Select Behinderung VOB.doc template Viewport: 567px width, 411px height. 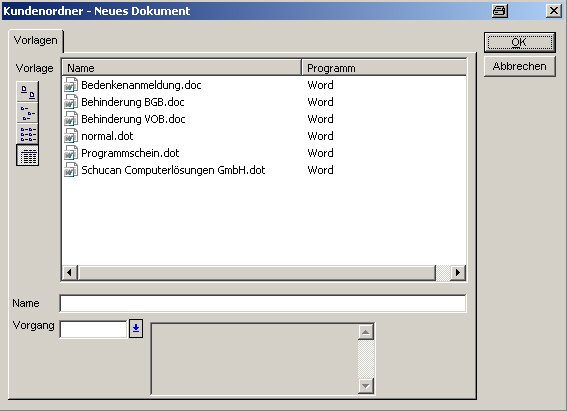tap(133, 119)
